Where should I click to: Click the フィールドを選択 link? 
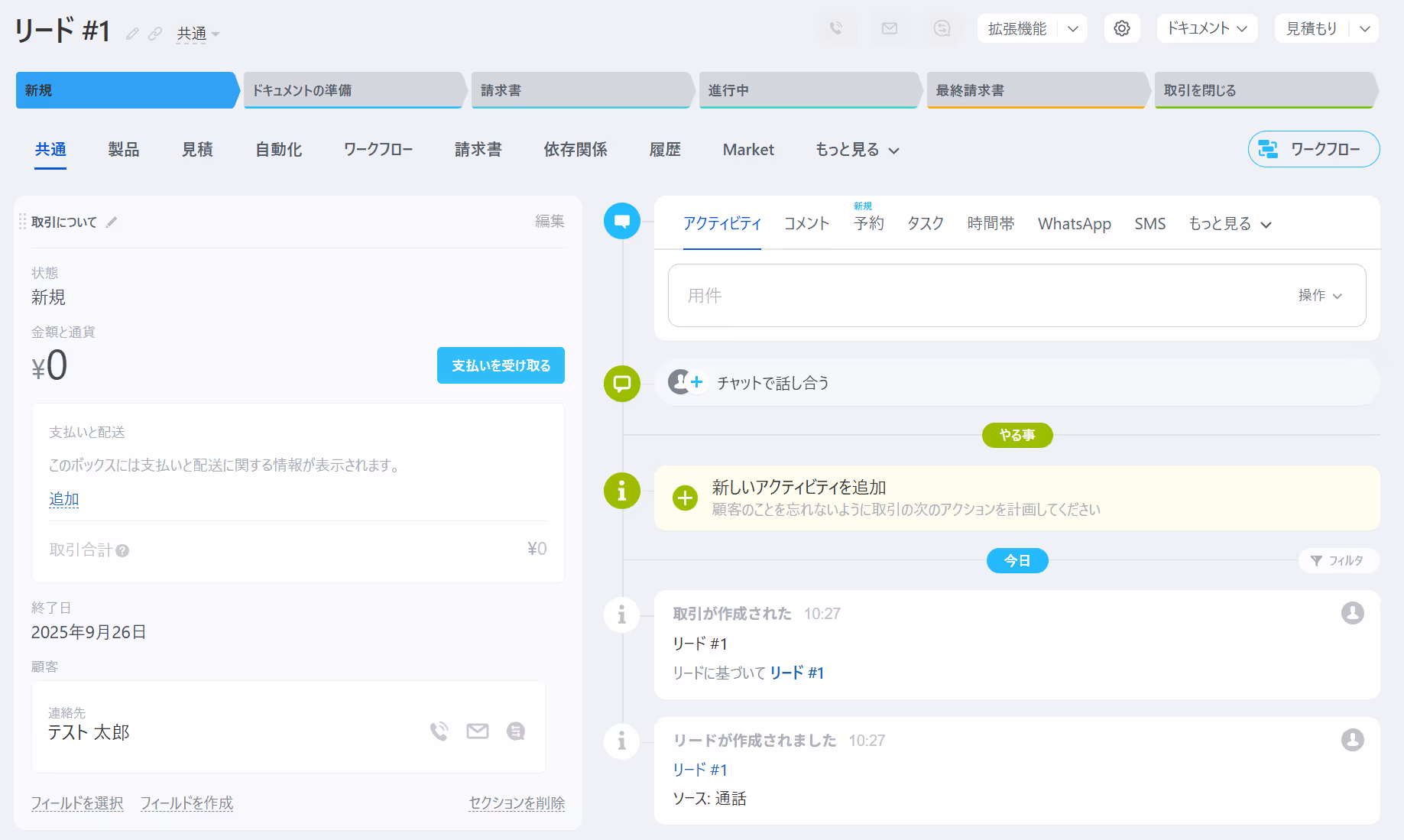click(77, 803)
